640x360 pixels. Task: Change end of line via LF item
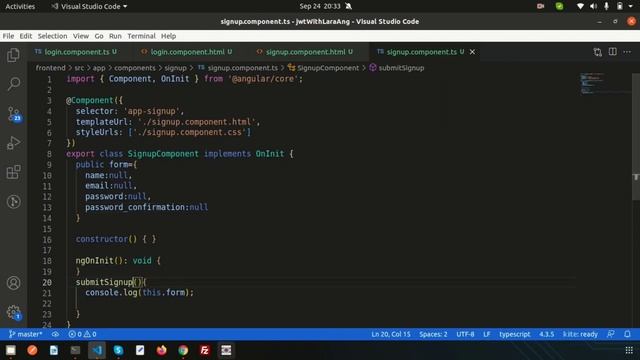(487, 334)
